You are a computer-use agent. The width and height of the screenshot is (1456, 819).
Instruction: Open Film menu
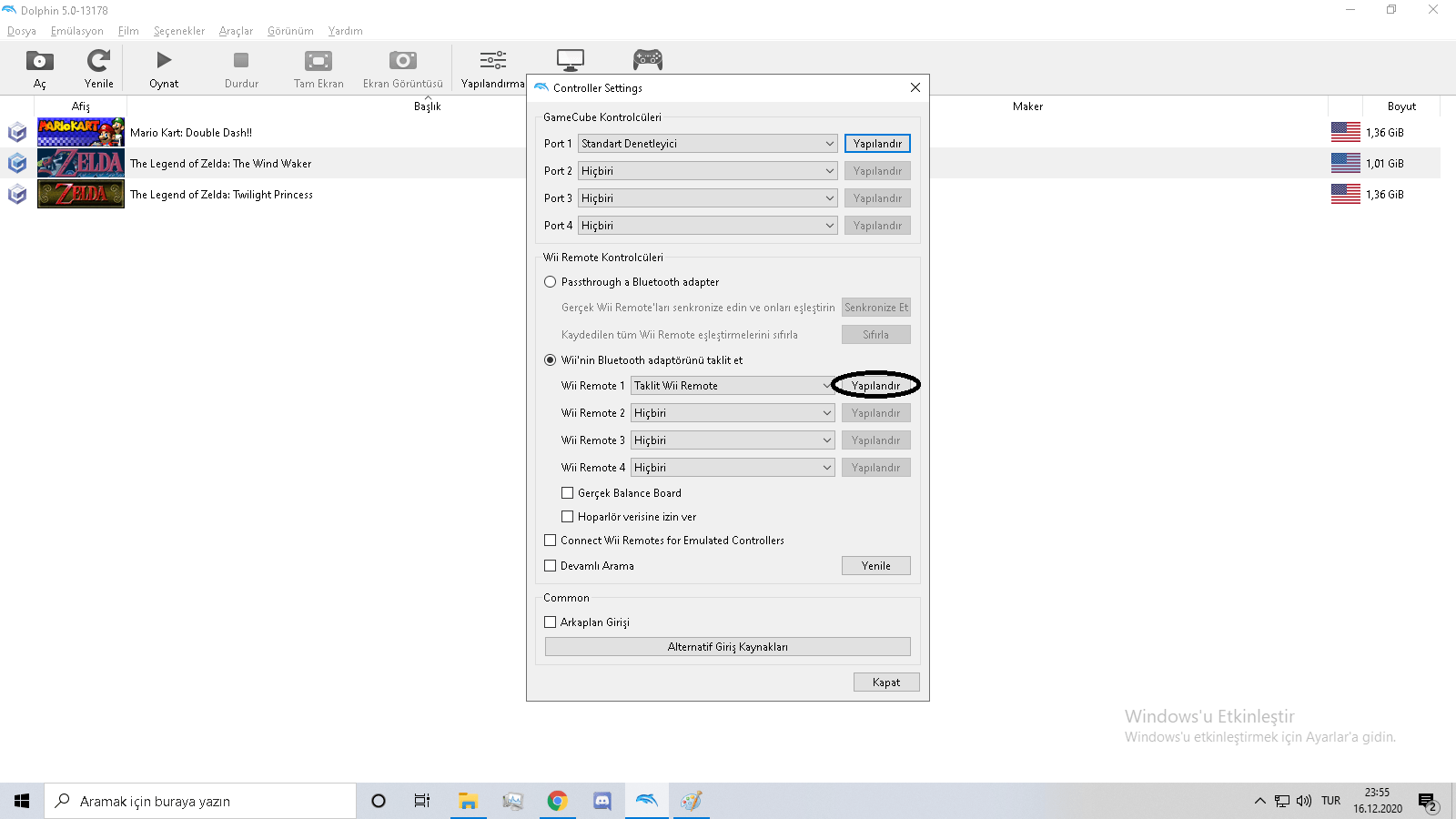[128, 31]
